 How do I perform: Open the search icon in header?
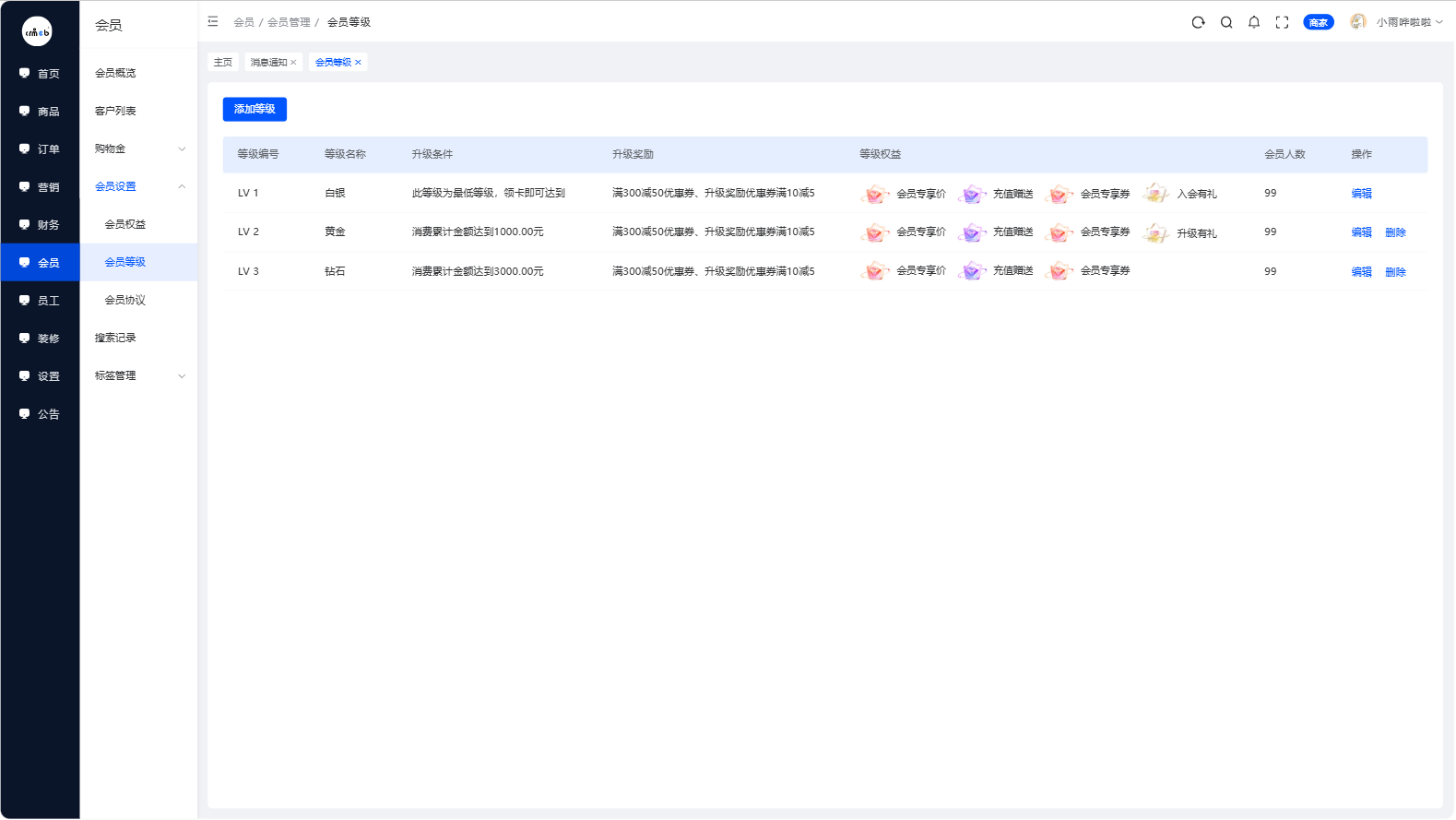(x=1226, y=22)
